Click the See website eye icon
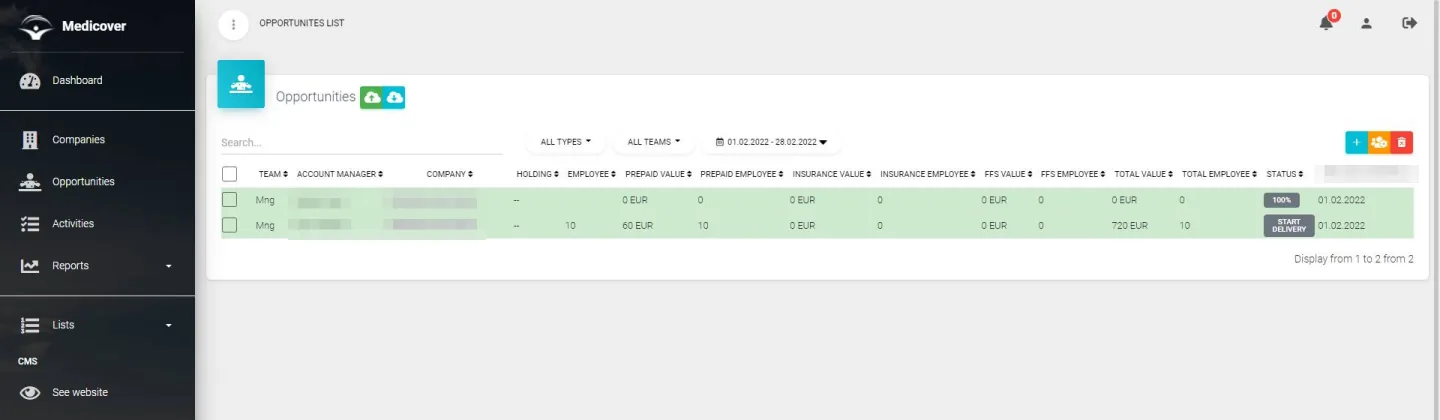The height and width of the screenshot is (420, 1440). 30,393
